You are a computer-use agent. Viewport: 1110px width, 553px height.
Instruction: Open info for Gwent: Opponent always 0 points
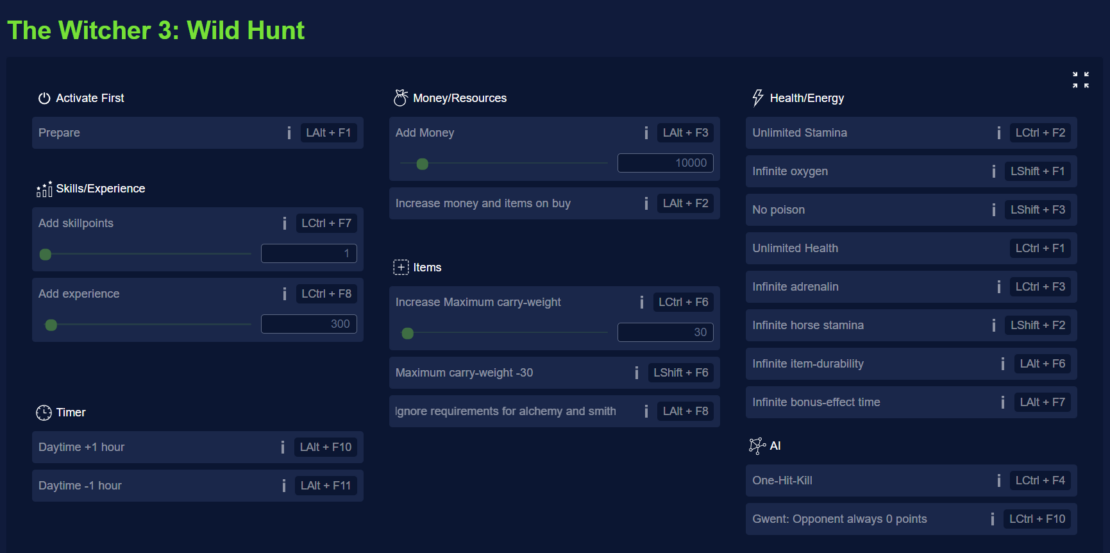[992, 520]
